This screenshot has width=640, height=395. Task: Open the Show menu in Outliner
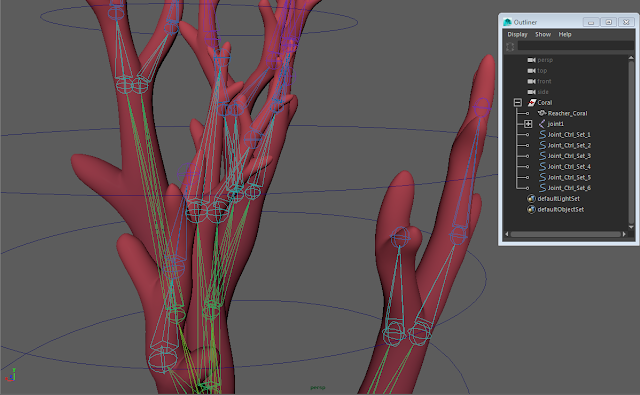click(543, 35)
